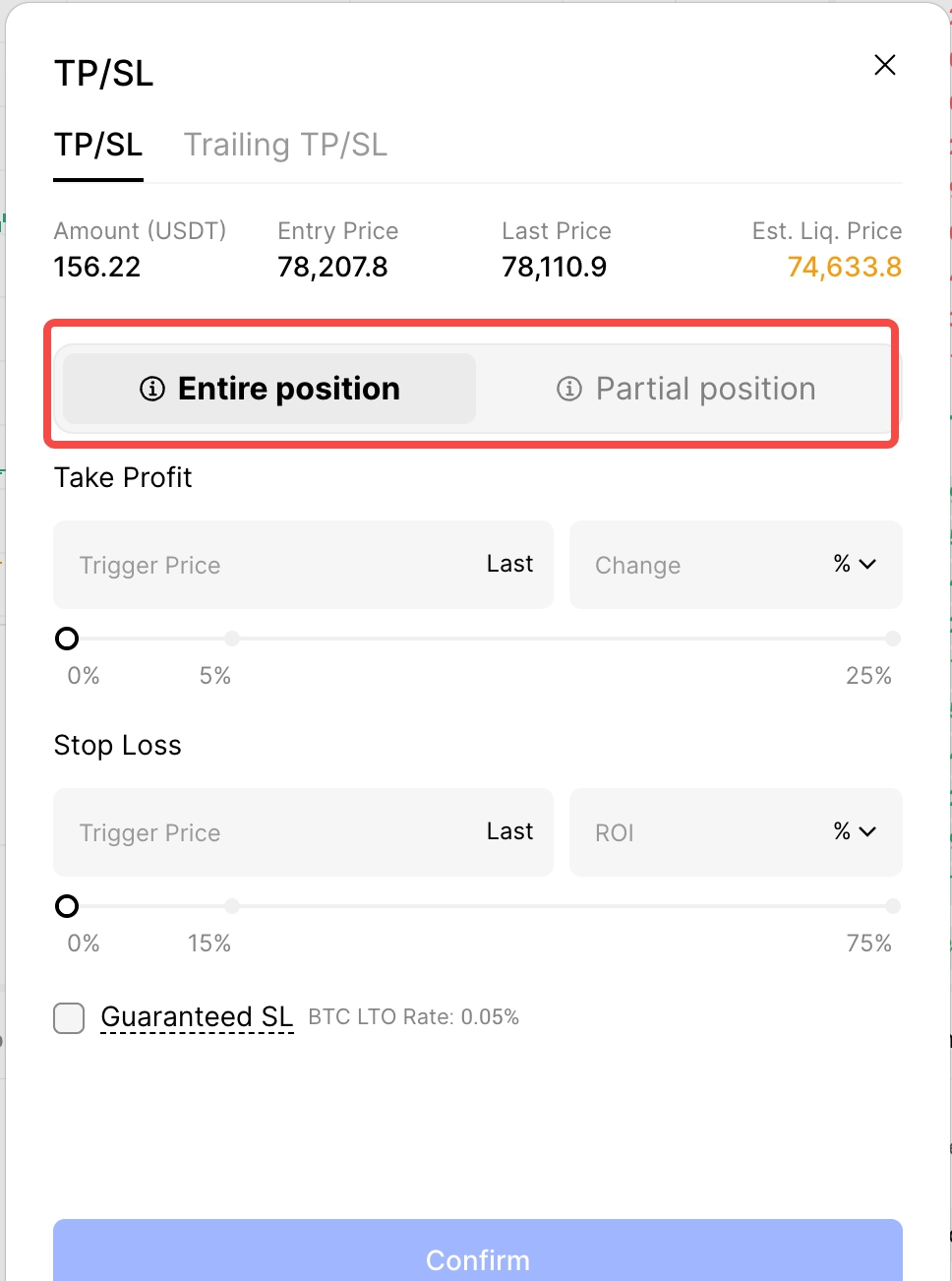This screenshot has width=952, height=1281.
Task: Change Stop Loss trigger type from Last
Action: tap(509, 832)
